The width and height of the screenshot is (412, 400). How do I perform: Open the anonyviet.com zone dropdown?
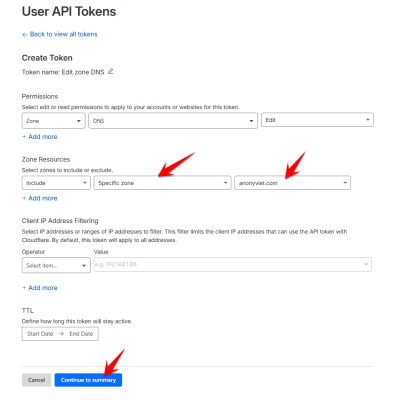(292, 183)
